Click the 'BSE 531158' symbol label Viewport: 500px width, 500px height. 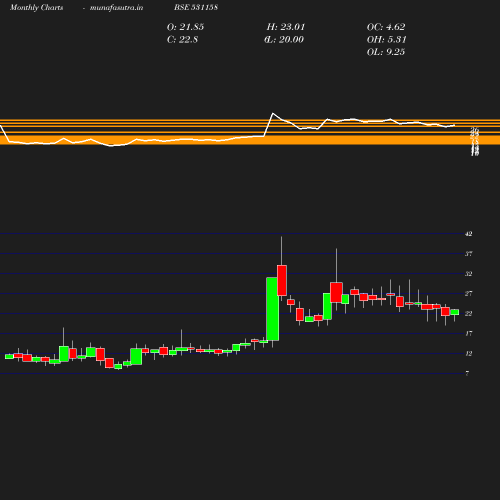click(x=196, y=7)
